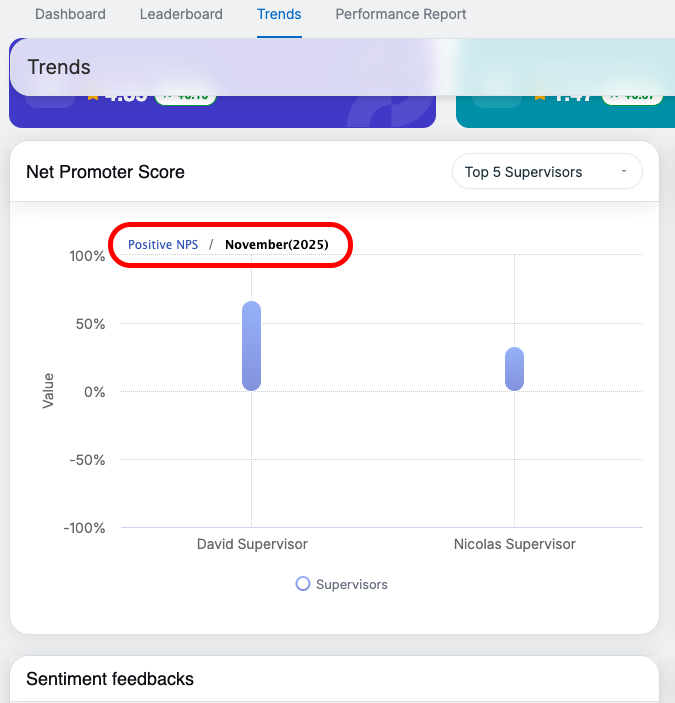The image size is (675, 703).
Task: Click the star icon on teal card
Action: (x=540, y=97)
